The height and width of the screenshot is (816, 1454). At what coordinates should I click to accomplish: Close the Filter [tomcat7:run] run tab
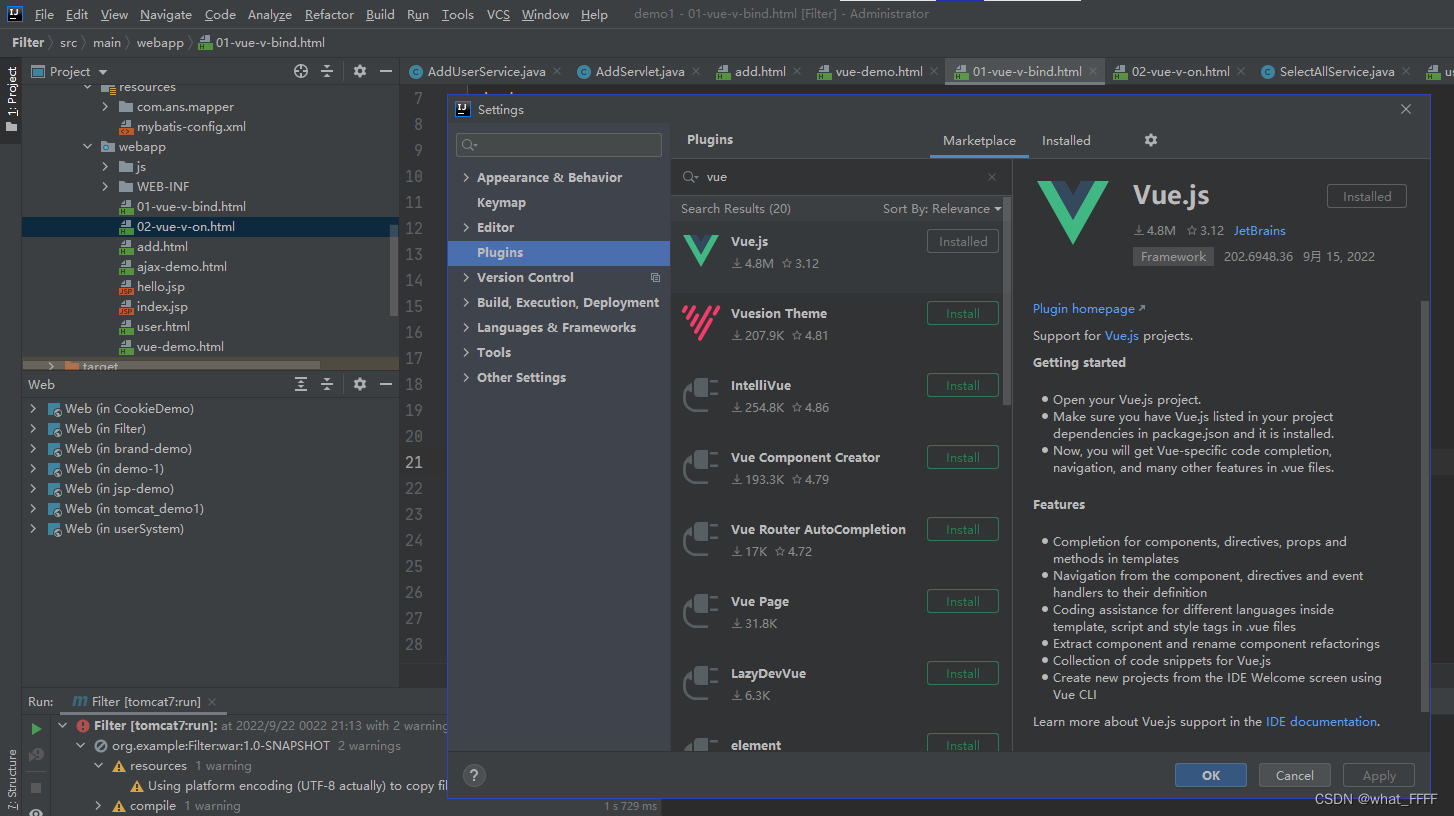[212, 702]
